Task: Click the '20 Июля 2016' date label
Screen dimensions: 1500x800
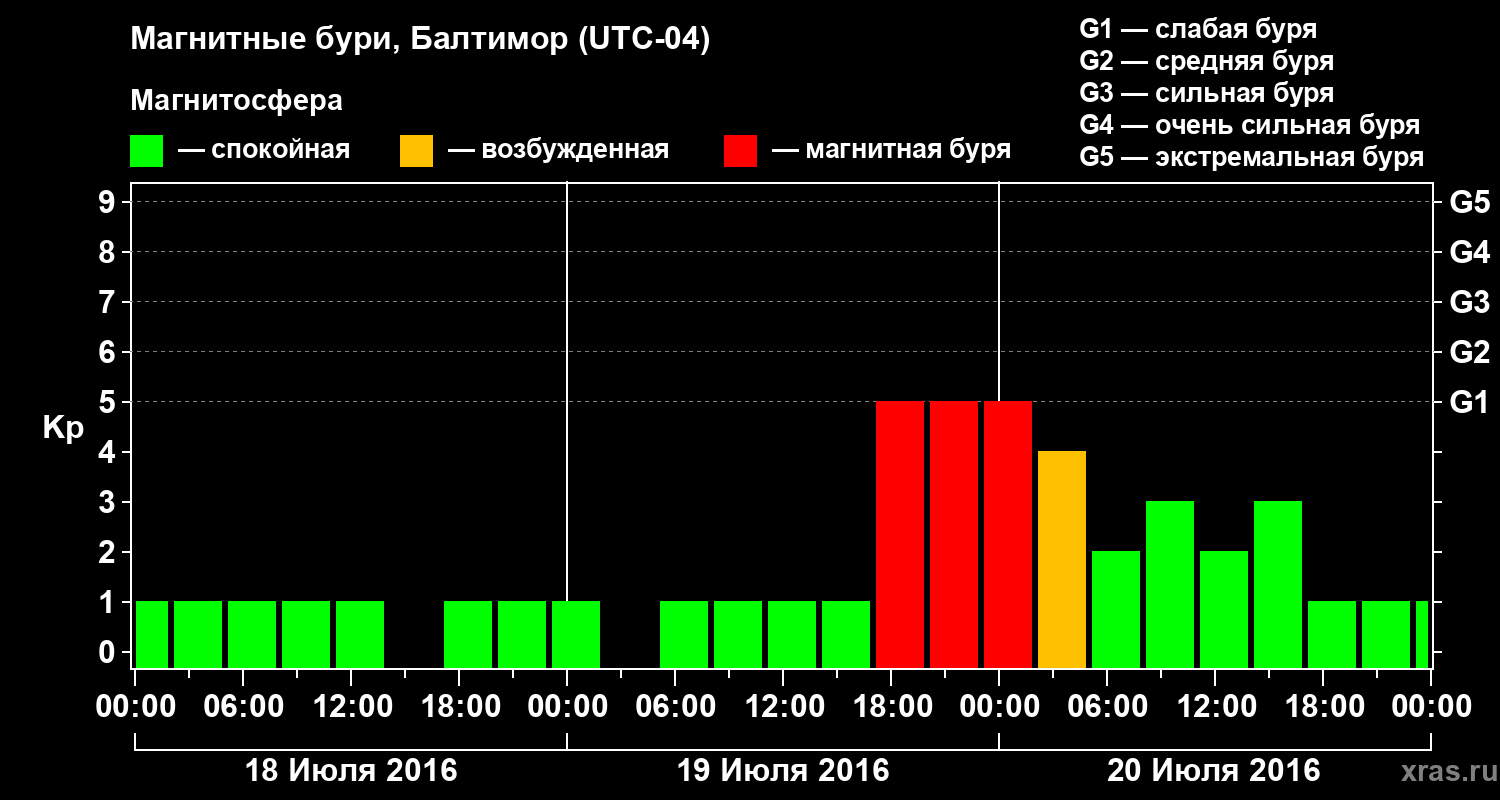Action: tap(1214, 771)
